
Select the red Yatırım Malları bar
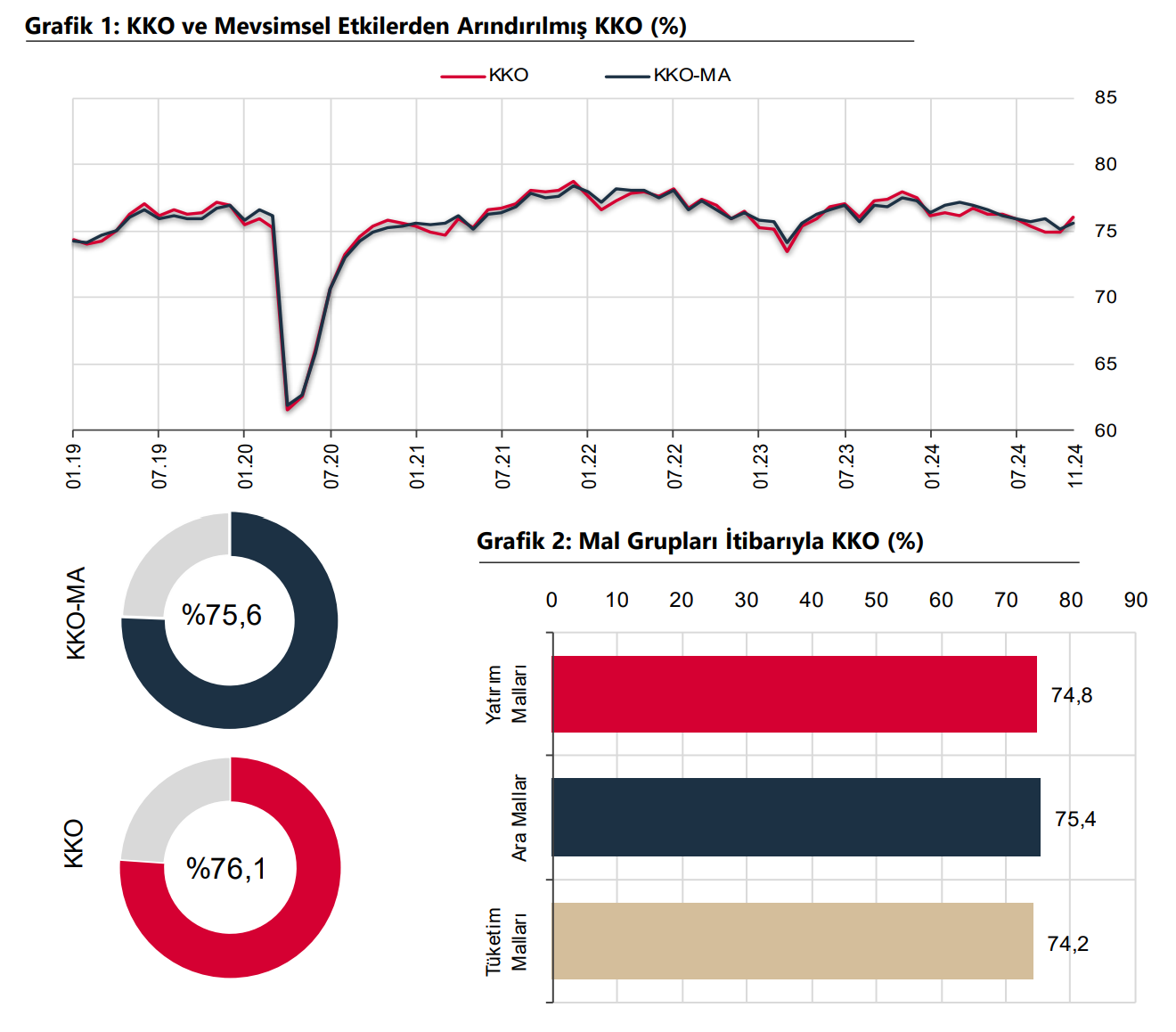pyautogui.click(x=794, y=694)
